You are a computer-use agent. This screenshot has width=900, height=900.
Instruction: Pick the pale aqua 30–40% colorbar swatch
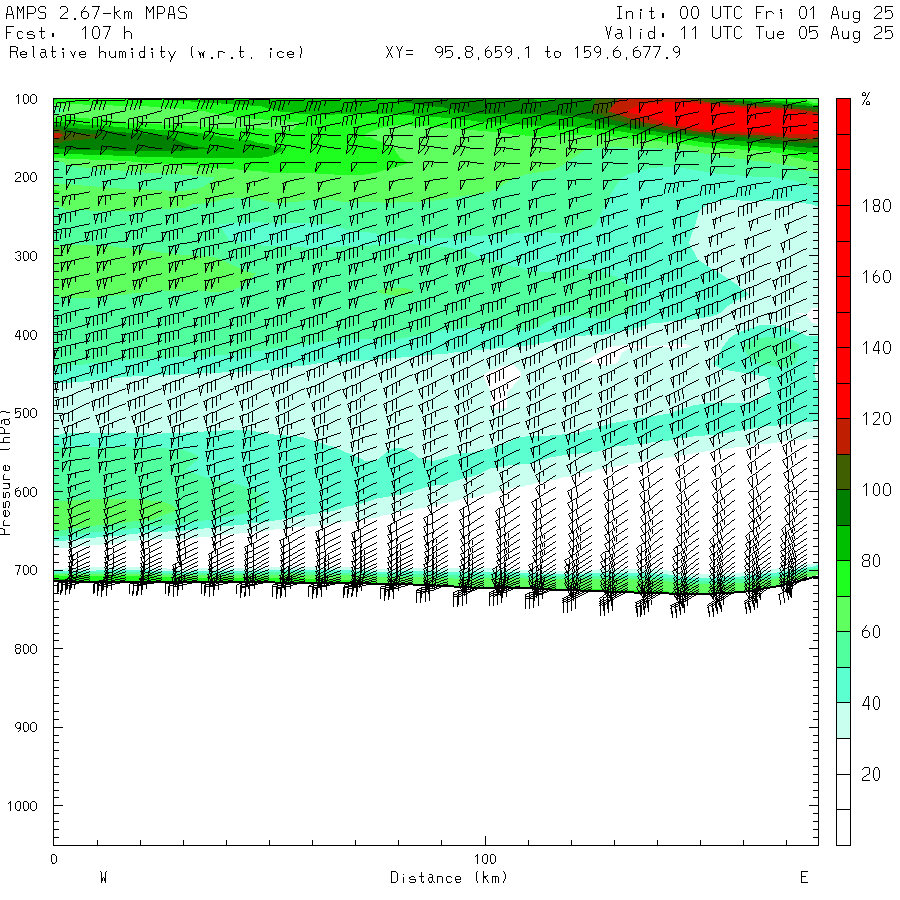(x=843, y=721)
